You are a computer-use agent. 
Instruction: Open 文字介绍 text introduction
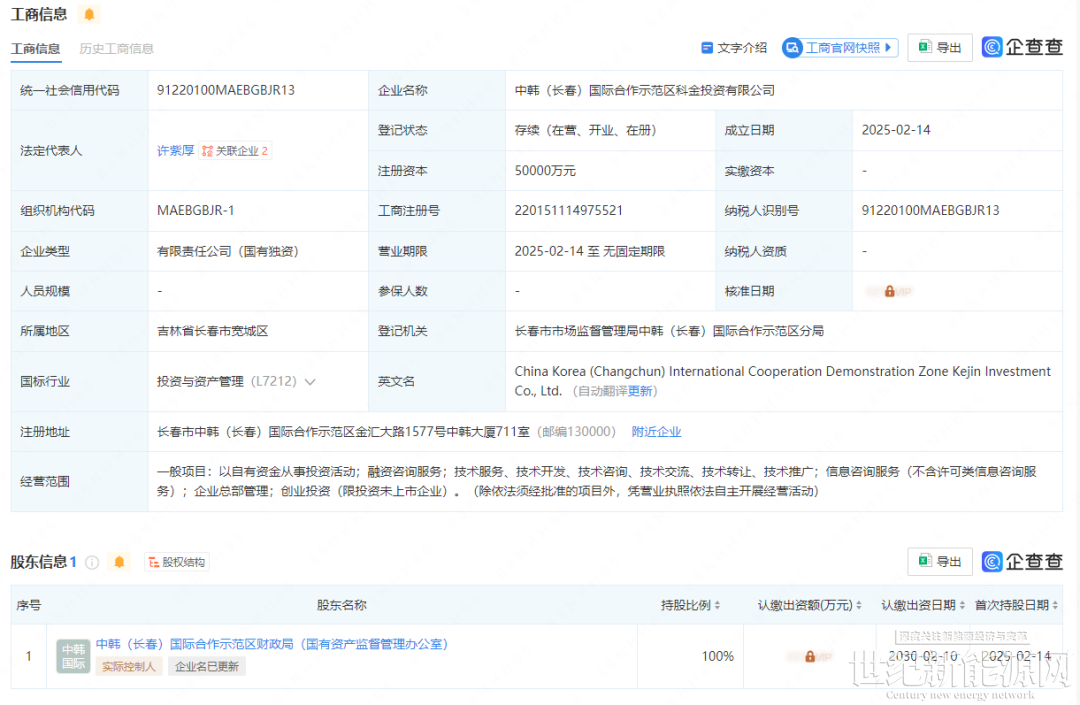tap(734, 48)
